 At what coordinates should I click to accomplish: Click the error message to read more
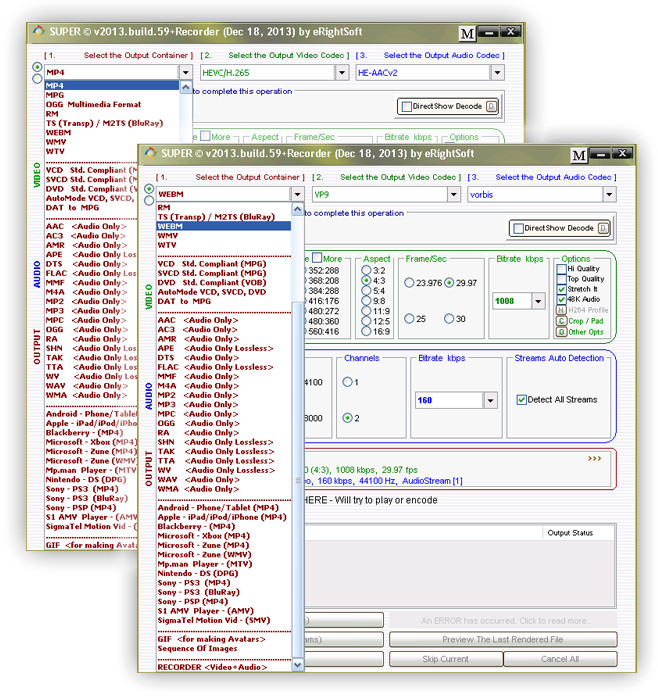(x=506, y=621)
